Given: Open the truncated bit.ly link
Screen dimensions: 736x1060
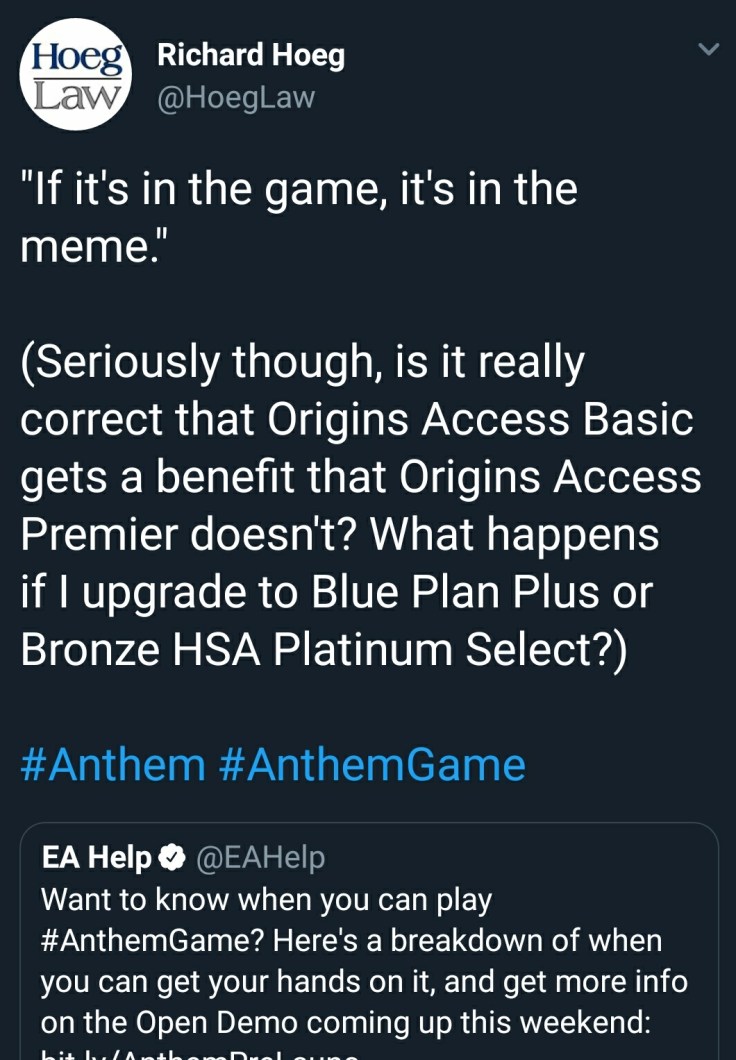Looking at the screenshot, I should pos(200,1052).
